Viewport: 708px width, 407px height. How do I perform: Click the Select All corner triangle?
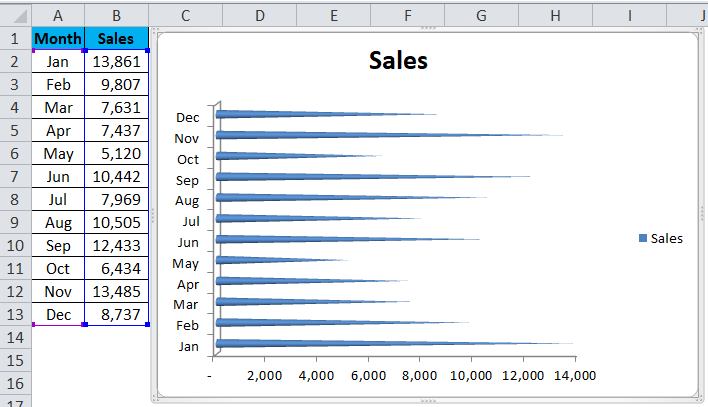16,16
